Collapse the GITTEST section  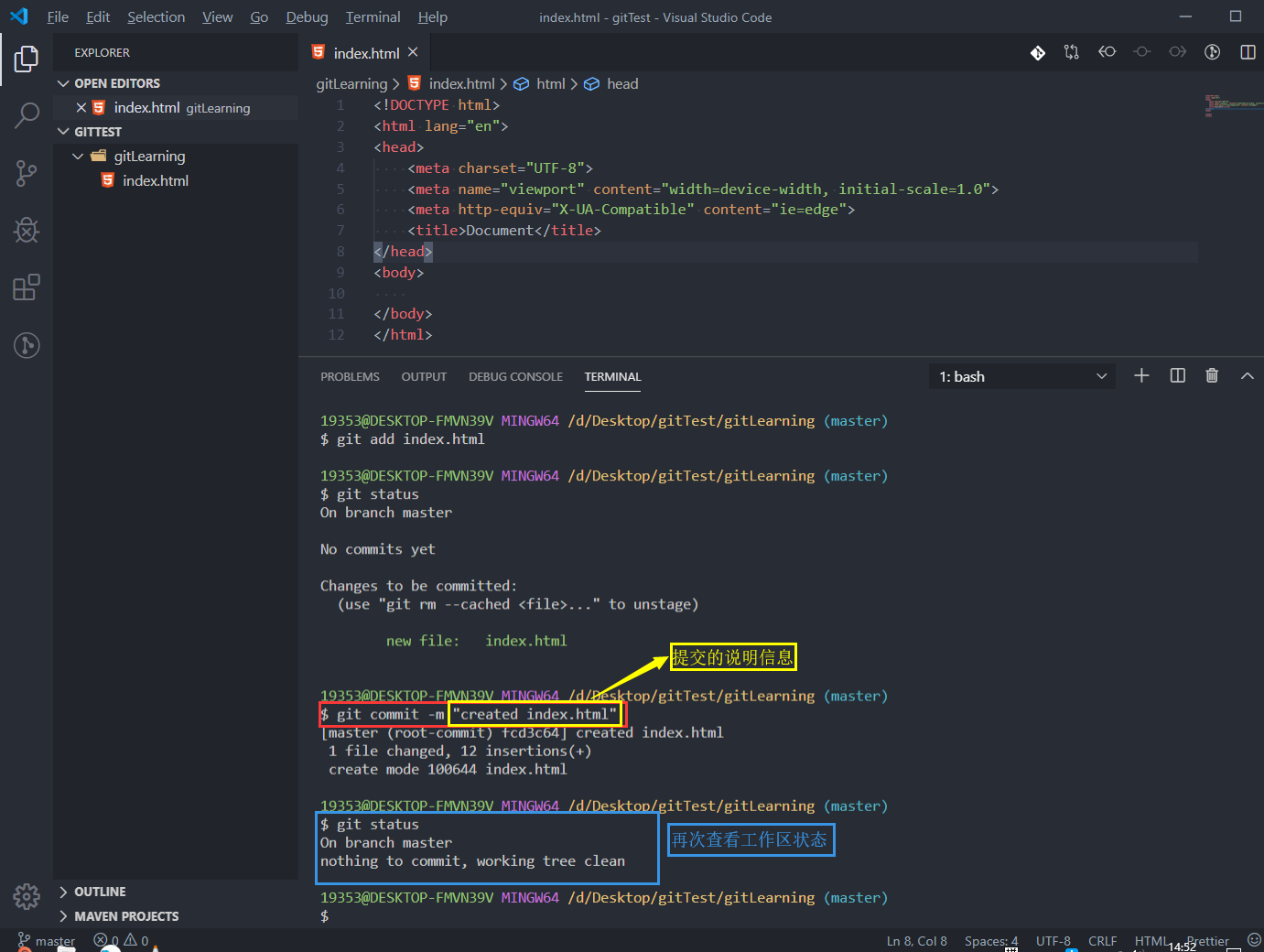point(90,132)
